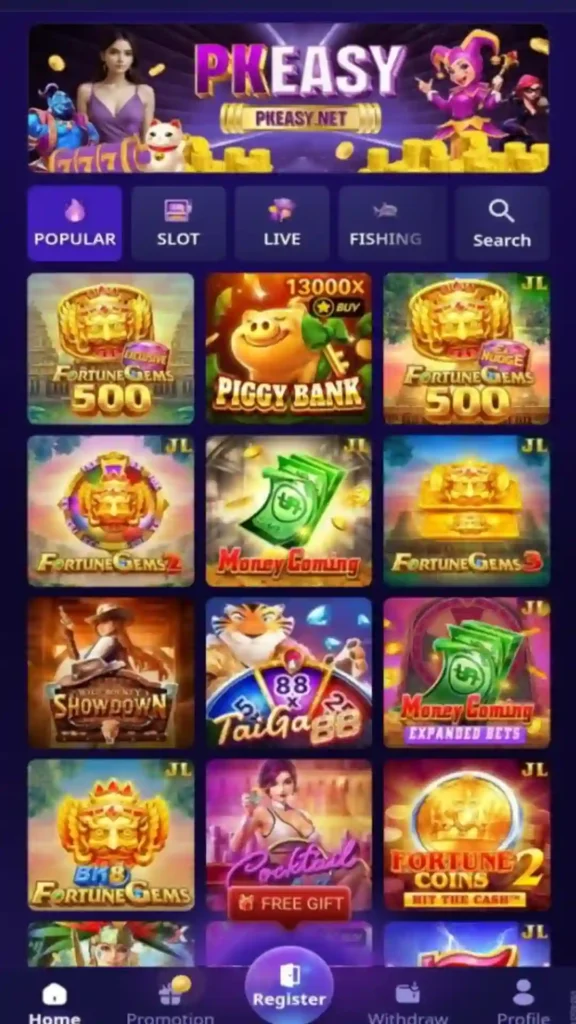
Task: Play Money Coming Expanded Bets
Action: tap(466, 673)
